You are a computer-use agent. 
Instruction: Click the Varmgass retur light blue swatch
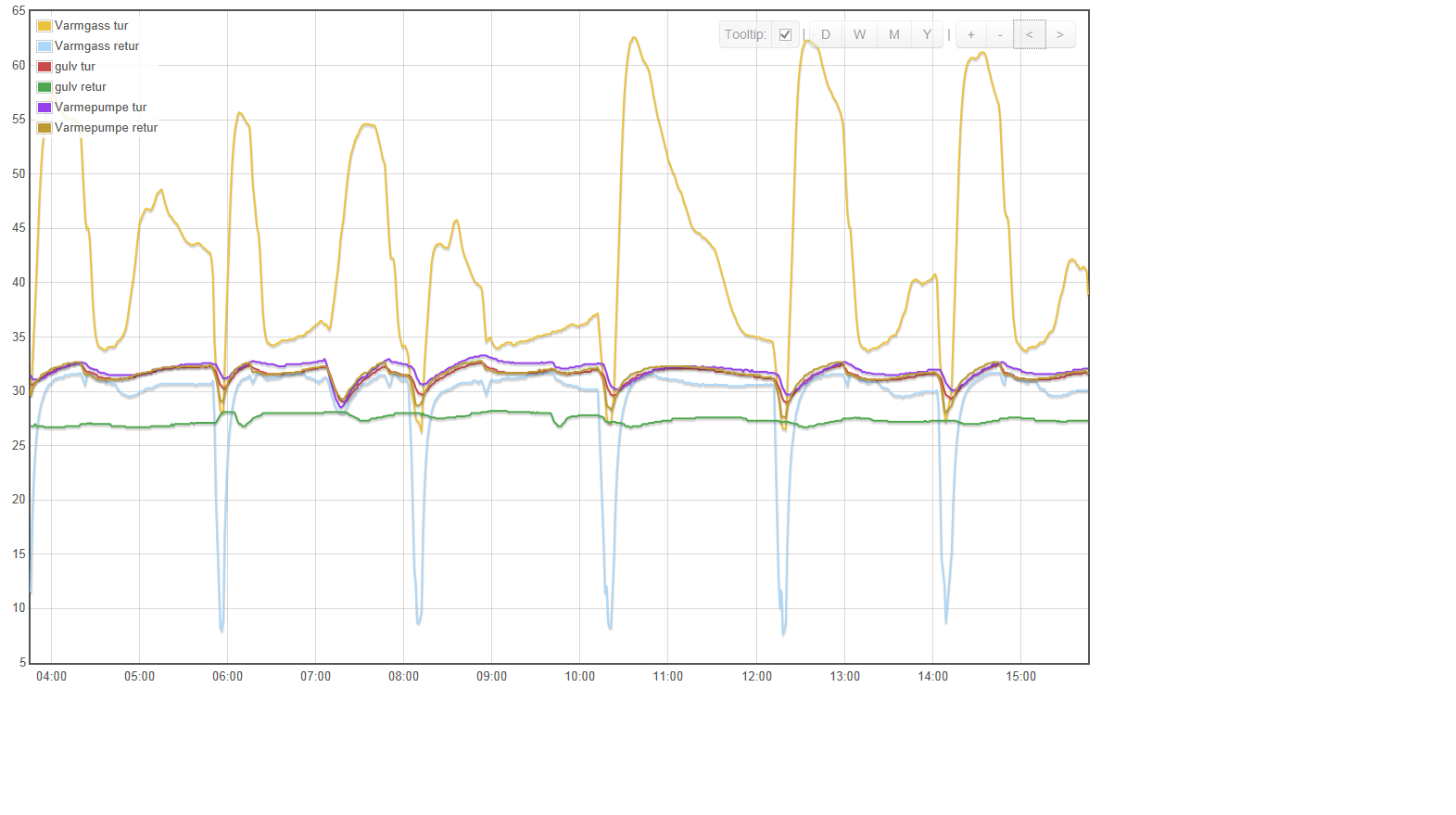click(44, 46)
